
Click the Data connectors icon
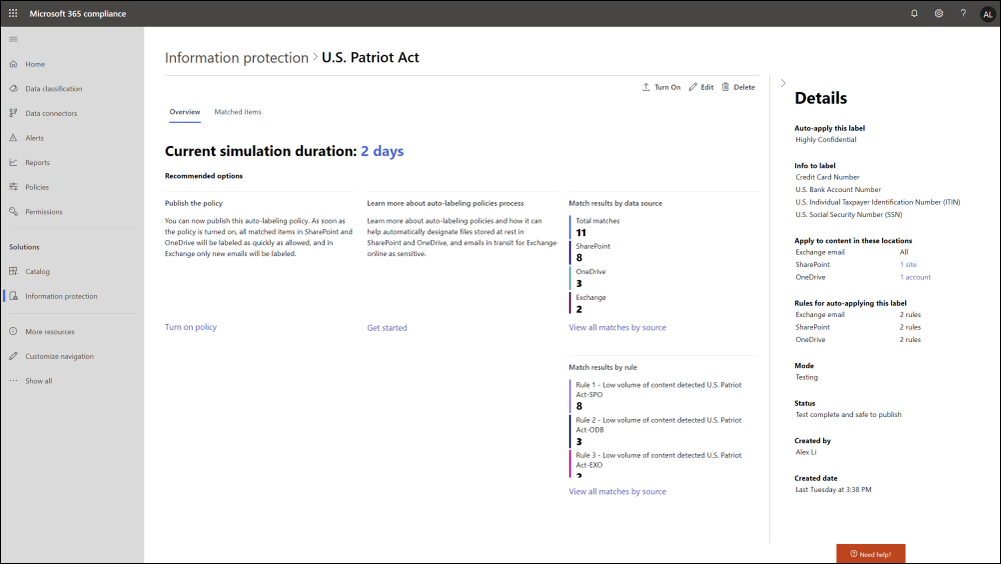[13, 113]
